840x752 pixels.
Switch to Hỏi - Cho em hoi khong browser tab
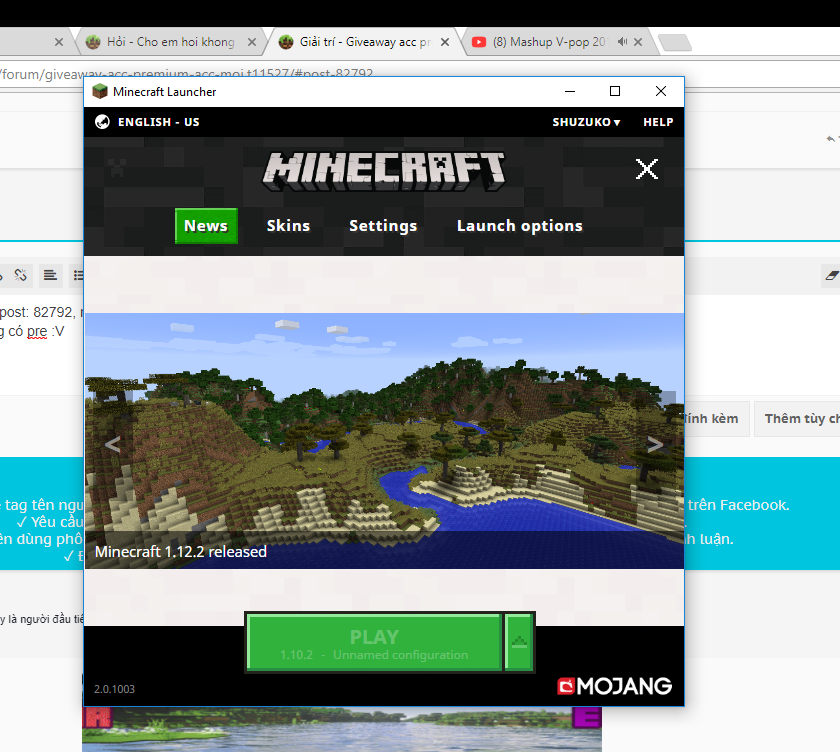[170, 42]
